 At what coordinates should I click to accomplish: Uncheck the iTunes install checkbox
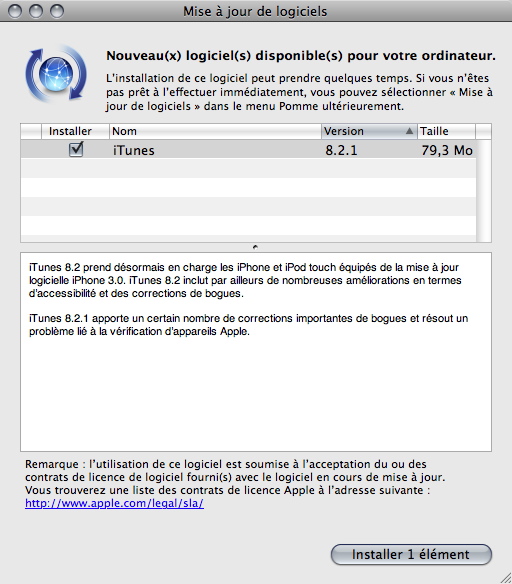(76, 150)
